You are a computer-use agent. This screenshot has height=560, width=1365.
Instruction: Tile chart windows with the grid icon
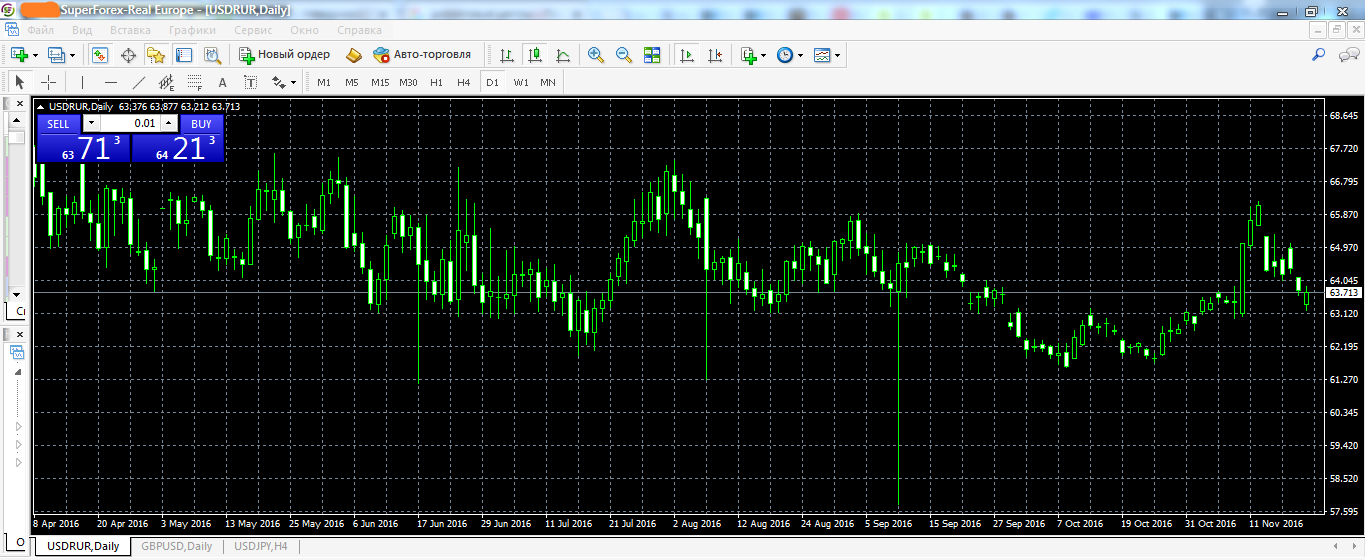(x=652, y=55)
